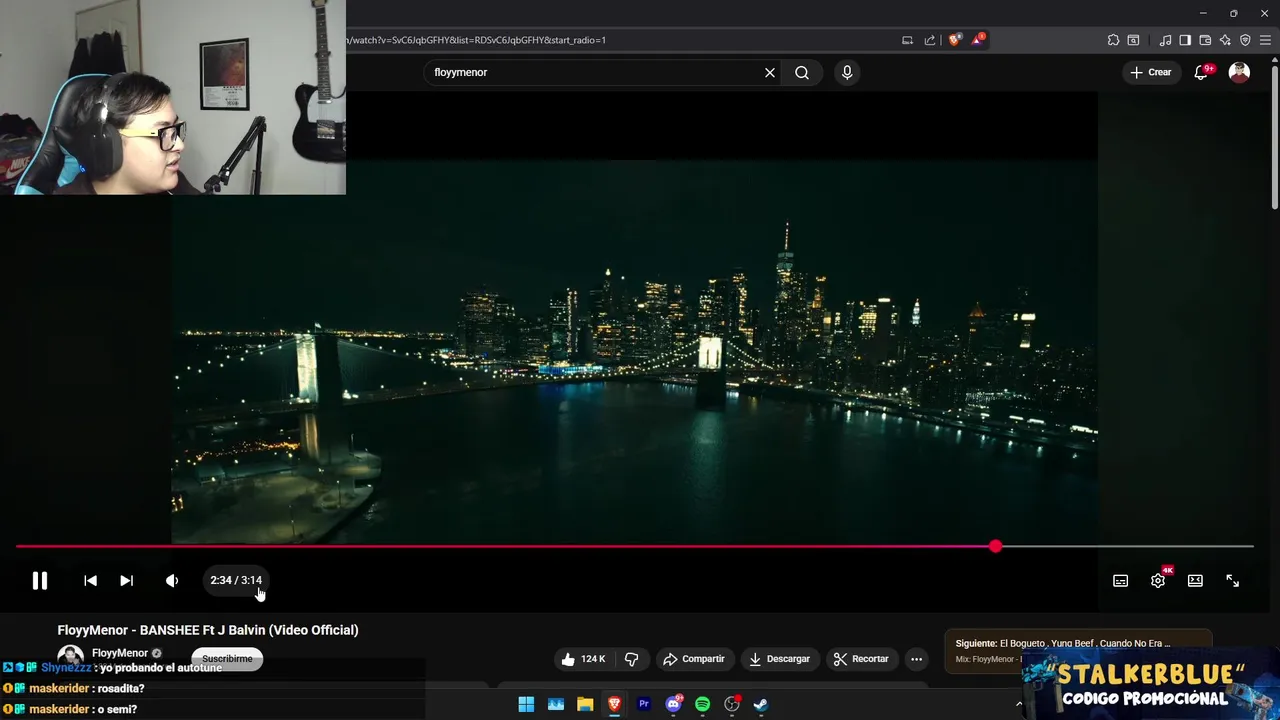Install the page as app from address bar
Image resolution: width=1280 pixels, height=720 pixels.
tap(907, 40)
